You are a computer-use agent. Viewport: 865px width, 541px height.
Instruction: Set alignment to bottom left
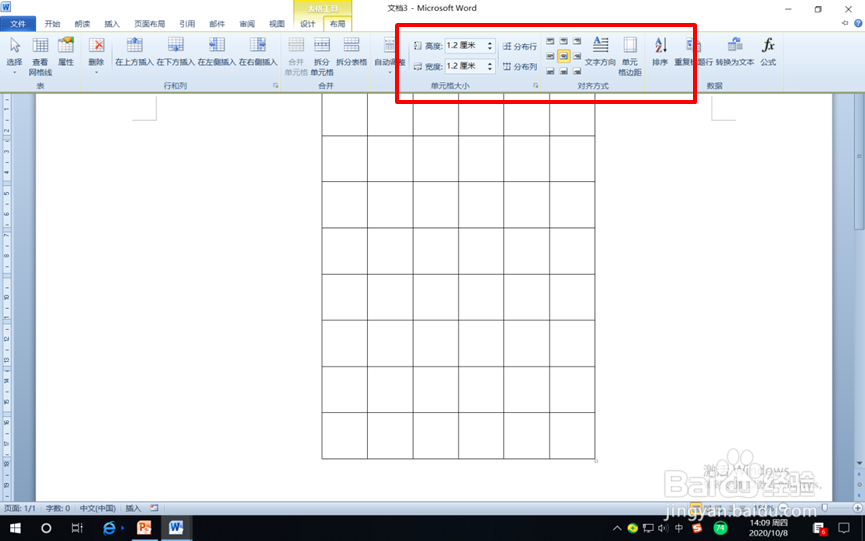pos(550,71)
